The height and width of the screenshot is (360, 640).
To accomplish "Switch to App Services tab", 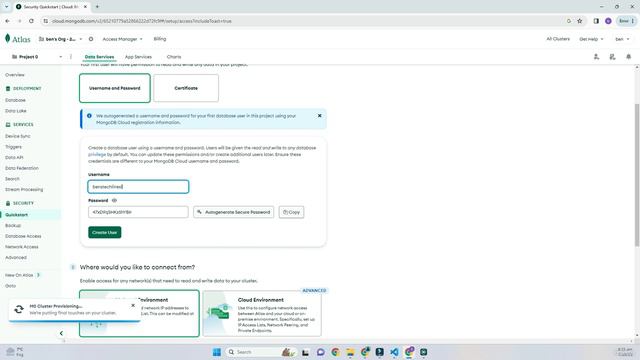I will (138, 57).
